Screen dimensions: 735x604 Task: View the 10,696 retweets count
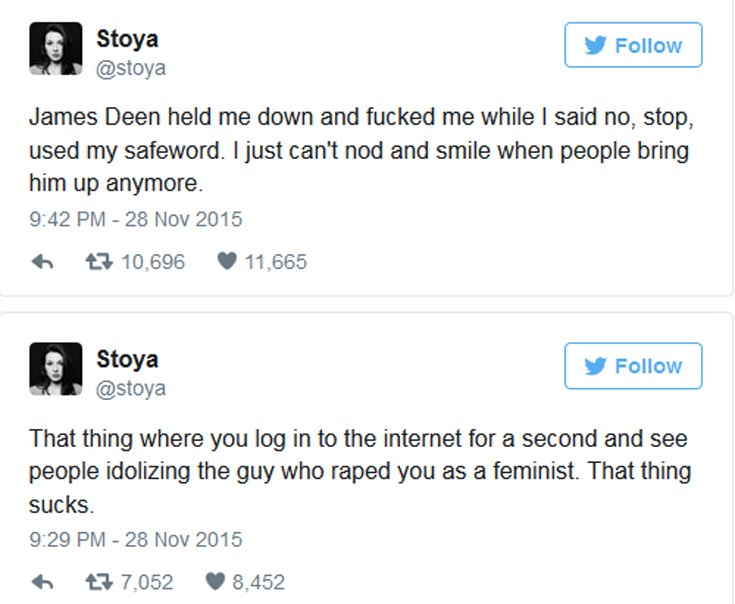tap(152, 263)
